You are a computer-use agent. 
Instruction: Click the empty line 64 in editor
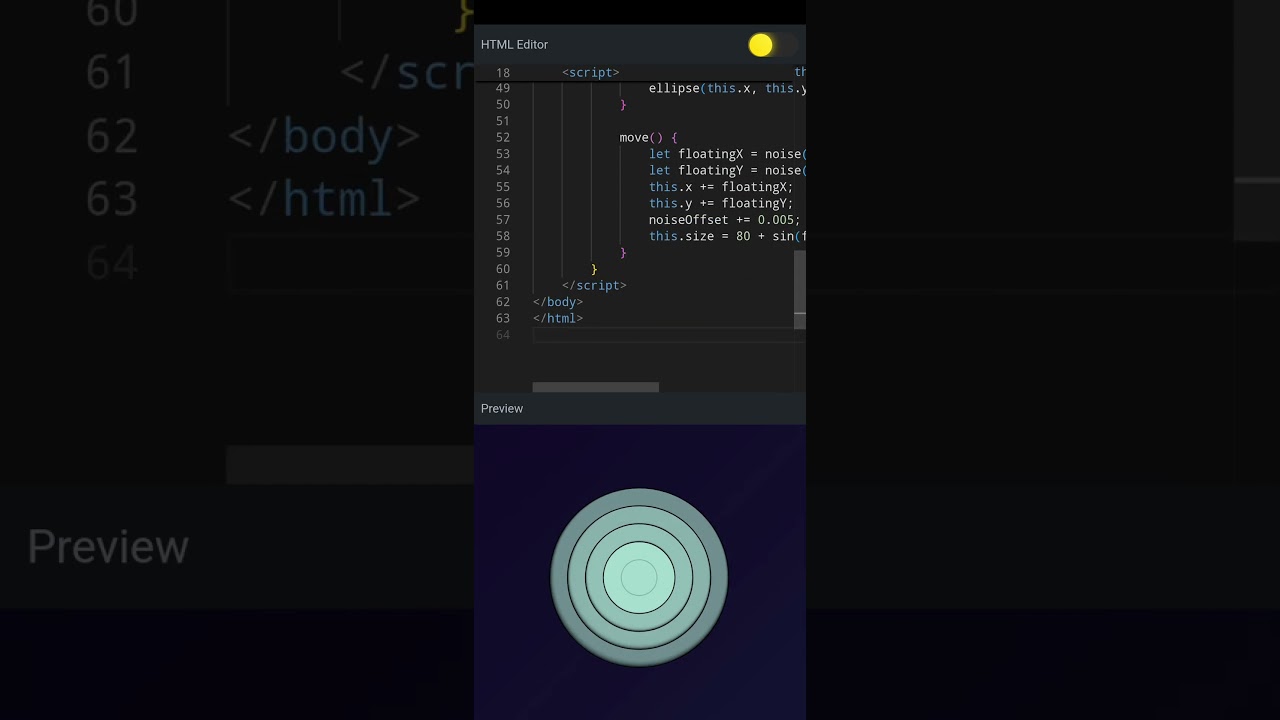click(669, 335)
